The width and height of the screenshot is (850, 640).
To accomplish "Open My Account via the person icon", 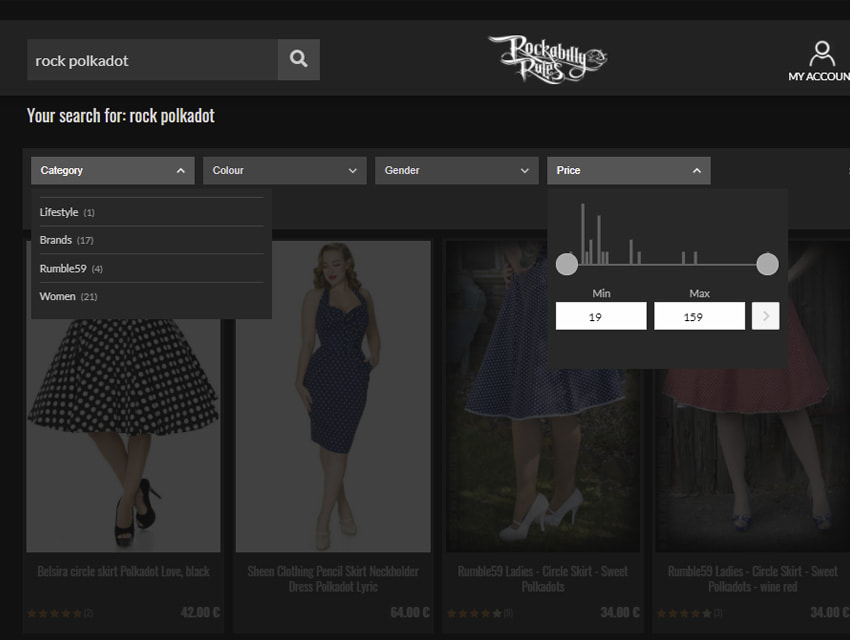I will (822, 55).
